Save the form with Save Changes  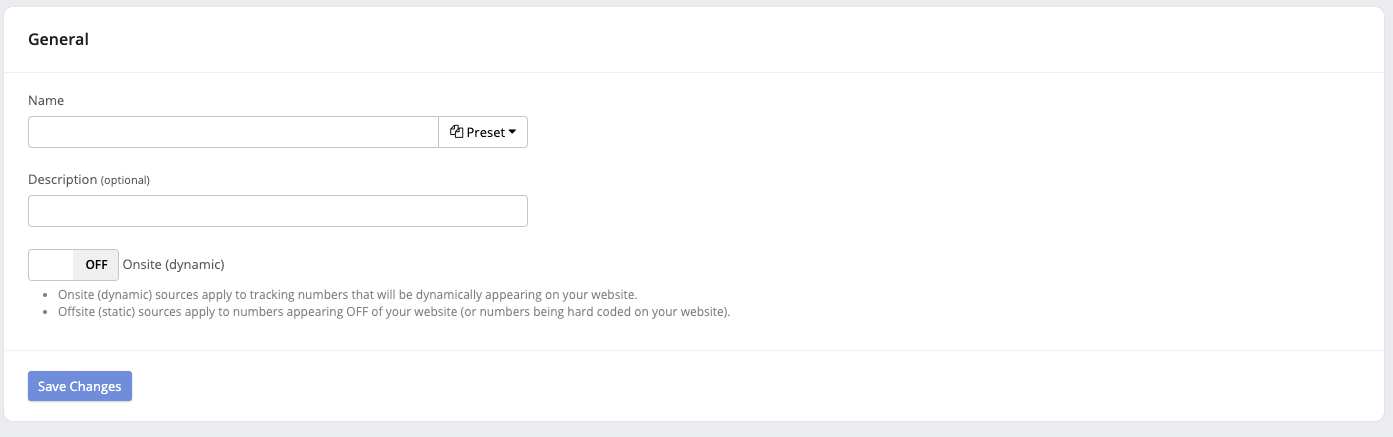(80, 386)
